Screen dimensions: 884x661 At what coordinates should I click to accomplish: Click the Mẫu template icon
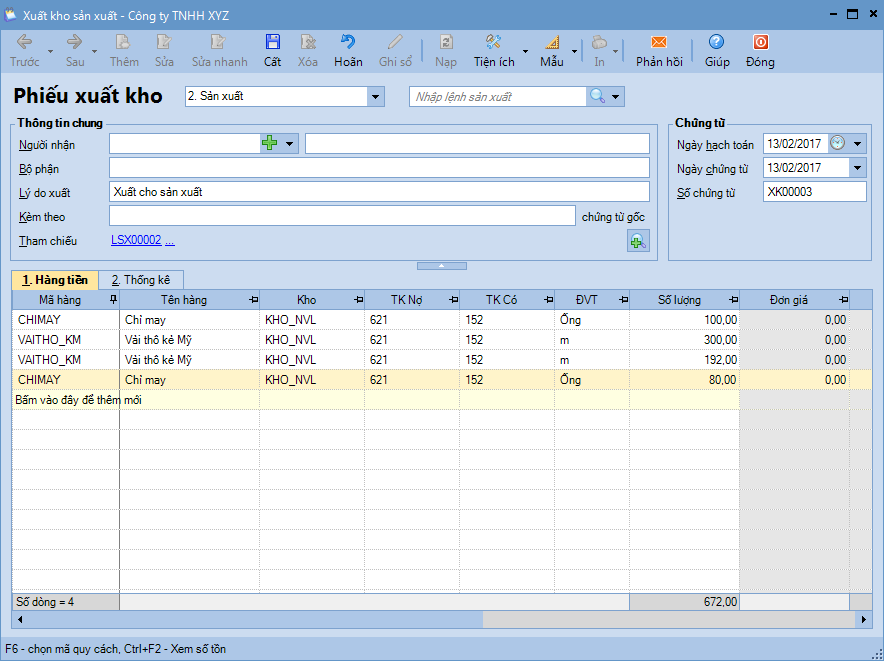(551, 50)
